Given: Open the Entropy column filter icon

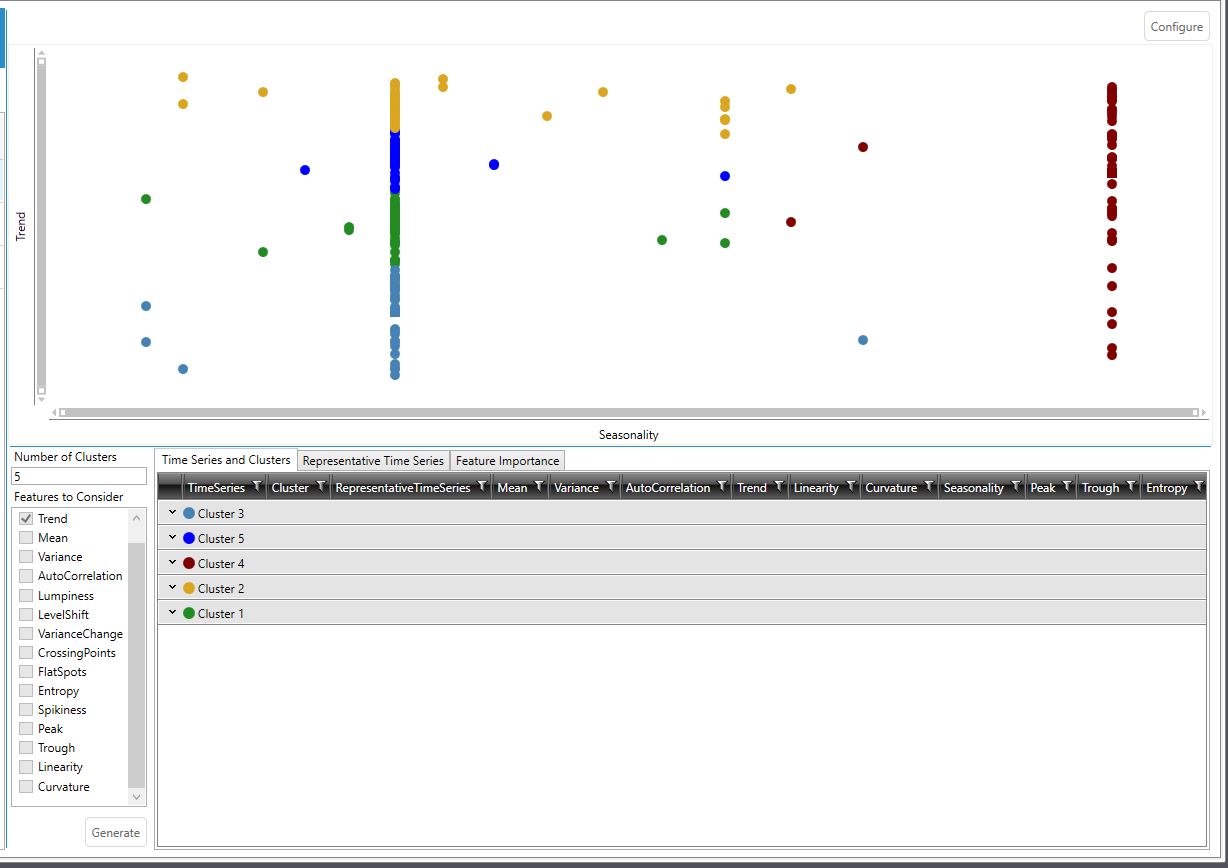Looking at the screenshot, I should tap(1199, 486).
